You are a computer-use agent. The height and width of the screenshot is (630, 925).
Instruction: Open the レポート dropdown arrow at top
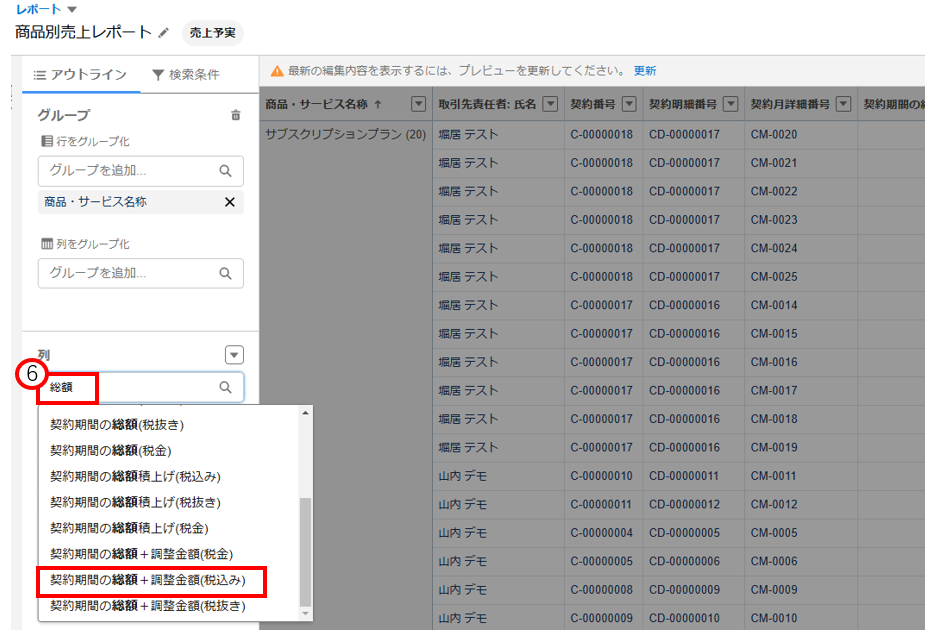pos(71,9)
